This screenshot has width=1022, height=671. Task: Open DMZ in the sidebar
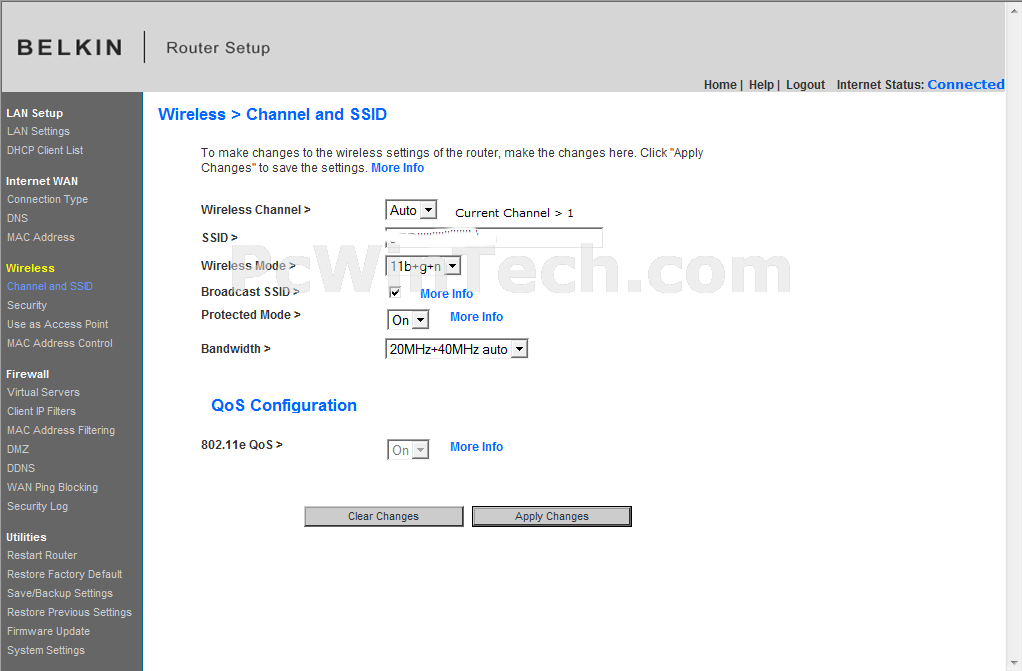point(18,449)
